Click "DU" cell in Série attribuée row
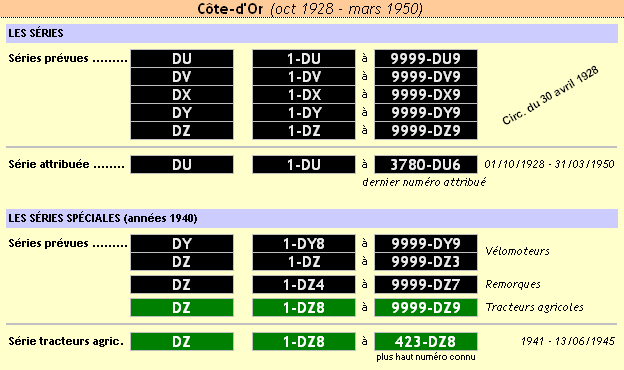 click(182, 165)
